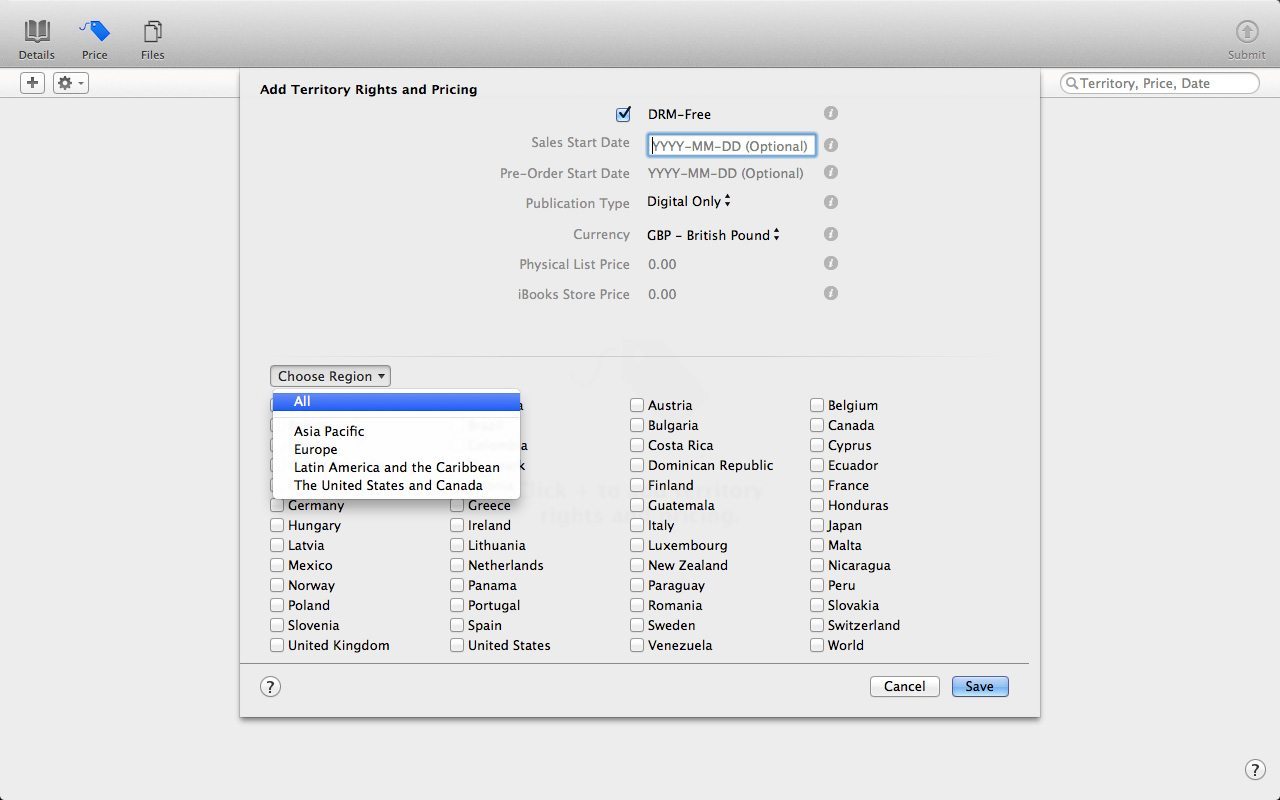Check the Ireland territory box
Screen dimensions: 1280x800
tap(457, 525)
